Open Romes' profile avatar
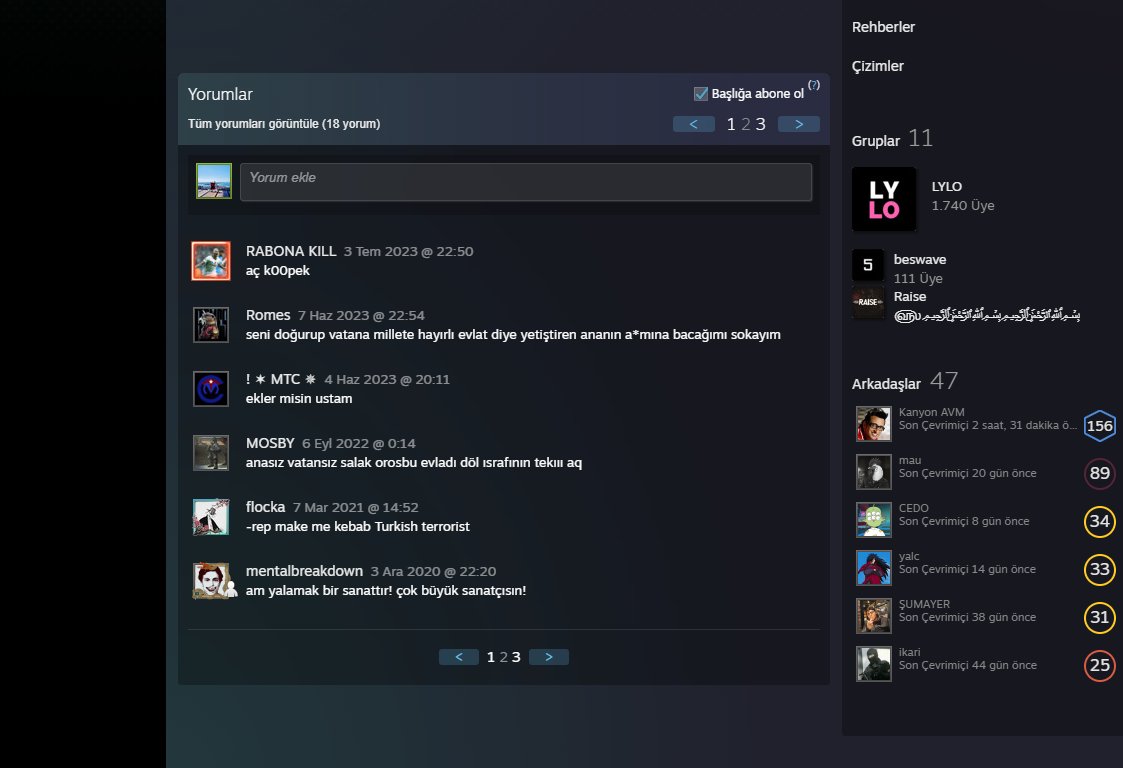This screenshot has height=768, width=1123. 211,325
